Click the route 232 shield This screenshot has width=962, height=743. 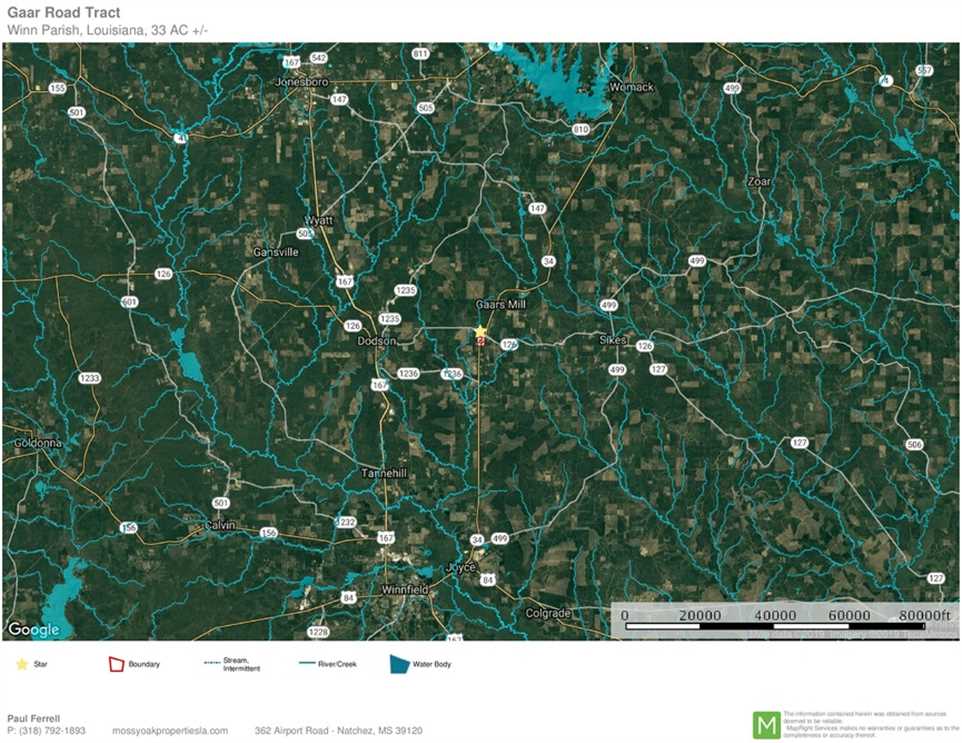(x=346, y=522)
